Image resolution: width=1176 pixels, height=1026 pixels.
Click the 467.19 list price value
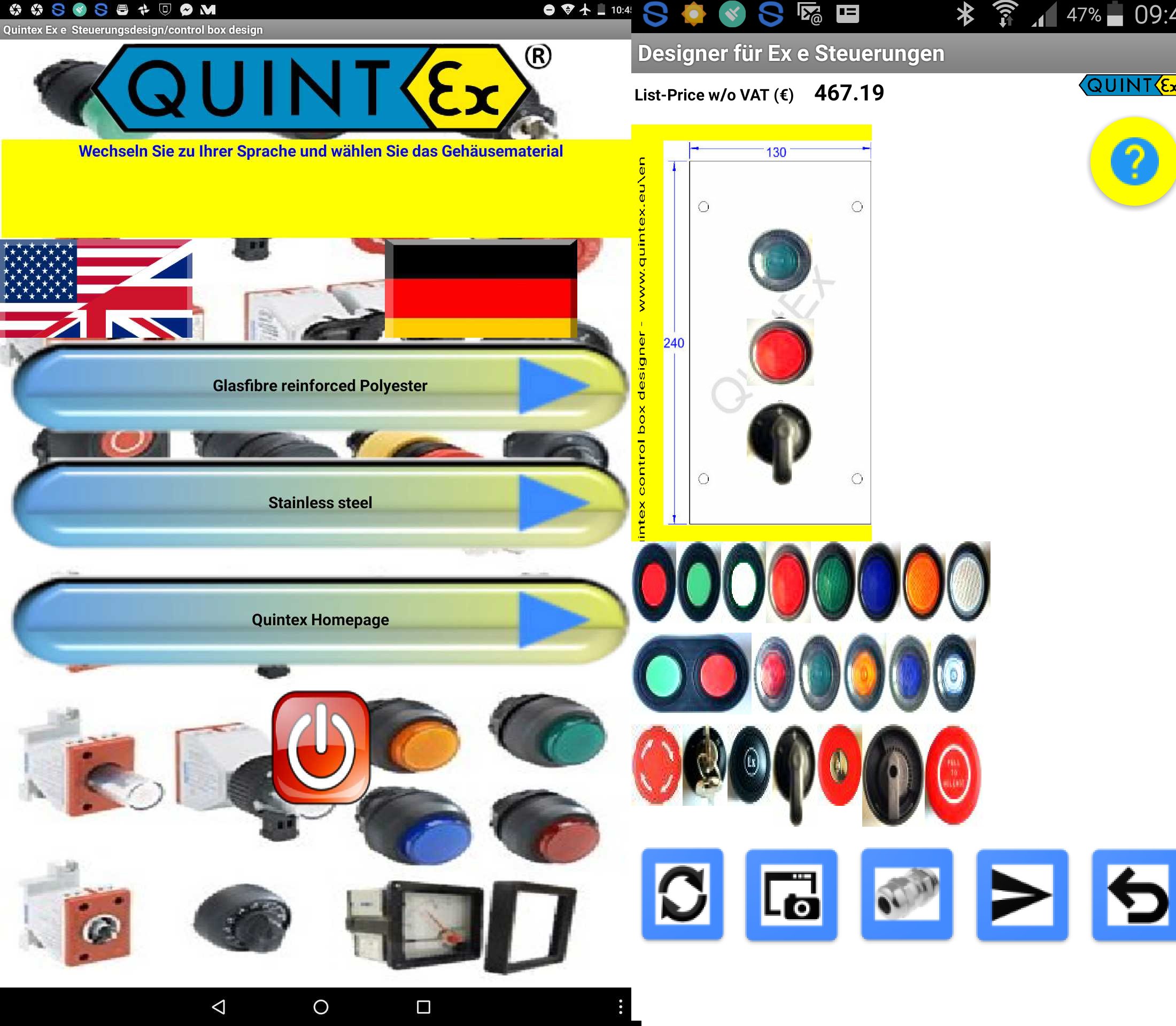pos(849,93)
